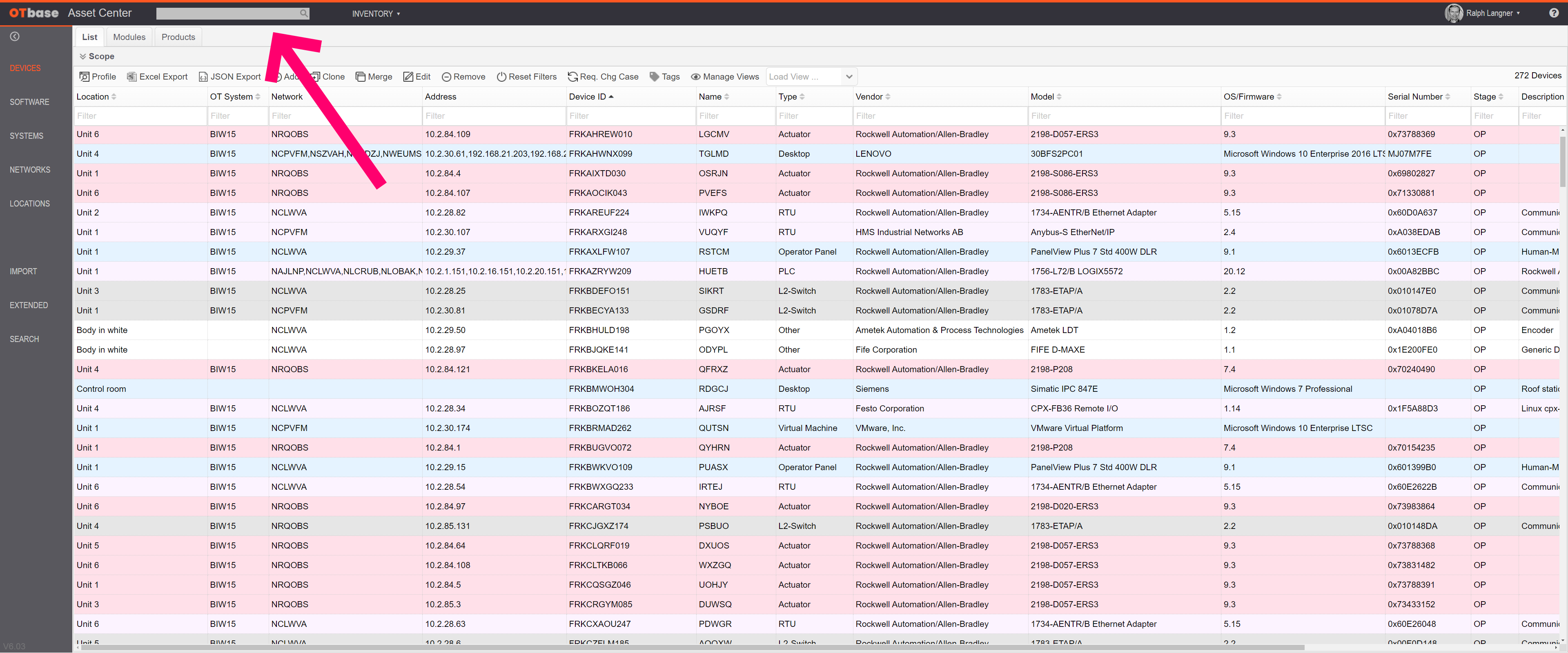Image resolution: width=1568 pixels, height=653 pixels.
Task: Open DEVICES in the sidebar
Action: 25,68
